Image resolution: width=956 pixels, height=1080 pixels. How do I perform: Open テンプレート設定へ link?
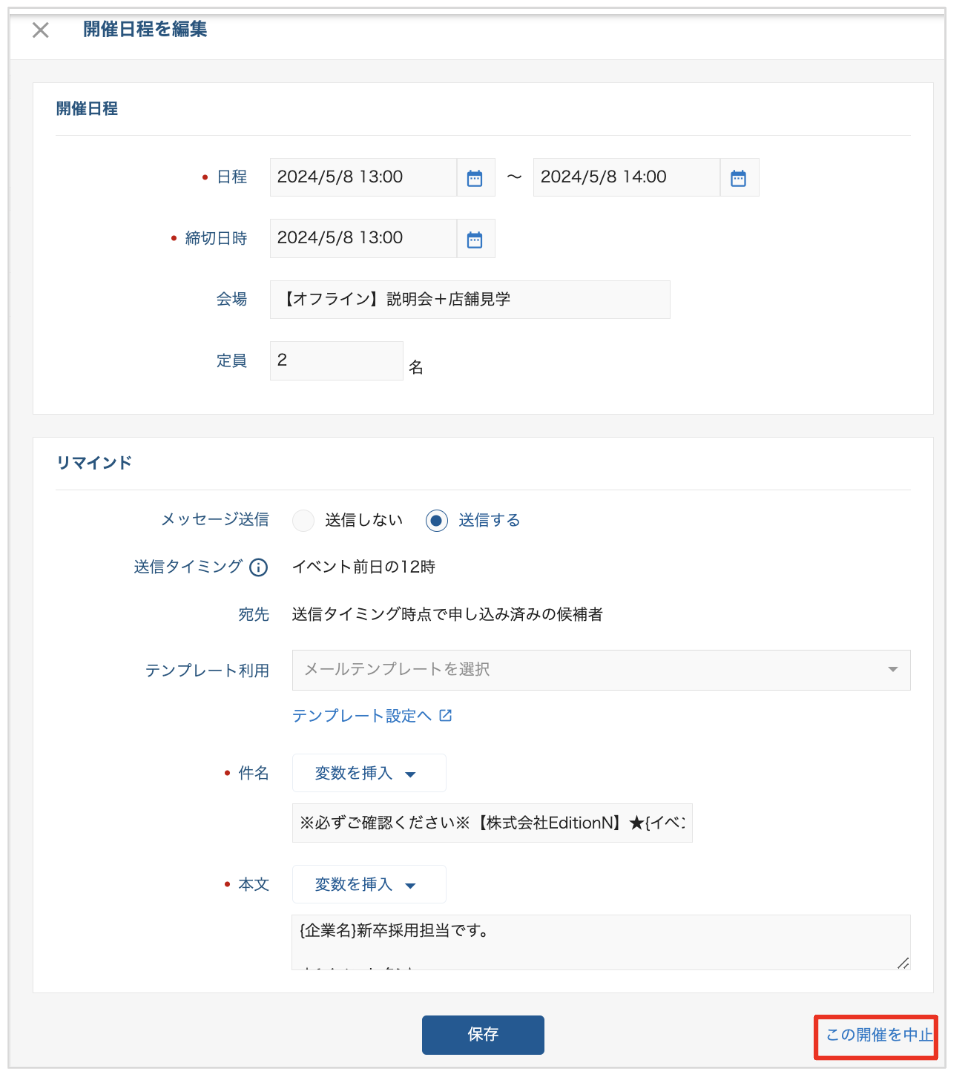coord(362,716)
